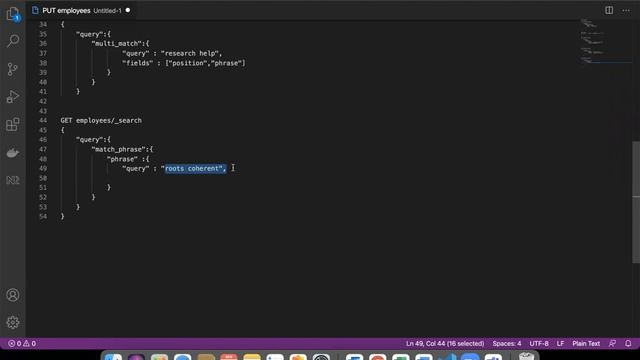Change end of line sequence LF
This screenshot has height=360, width=640.
560,344
